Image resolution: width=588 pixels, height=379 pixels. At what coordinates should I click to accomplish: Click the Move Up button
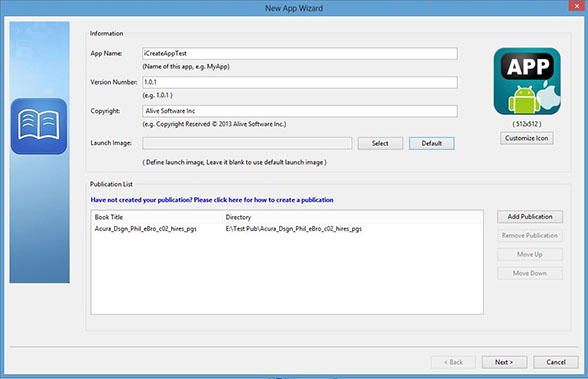[530, 254]
